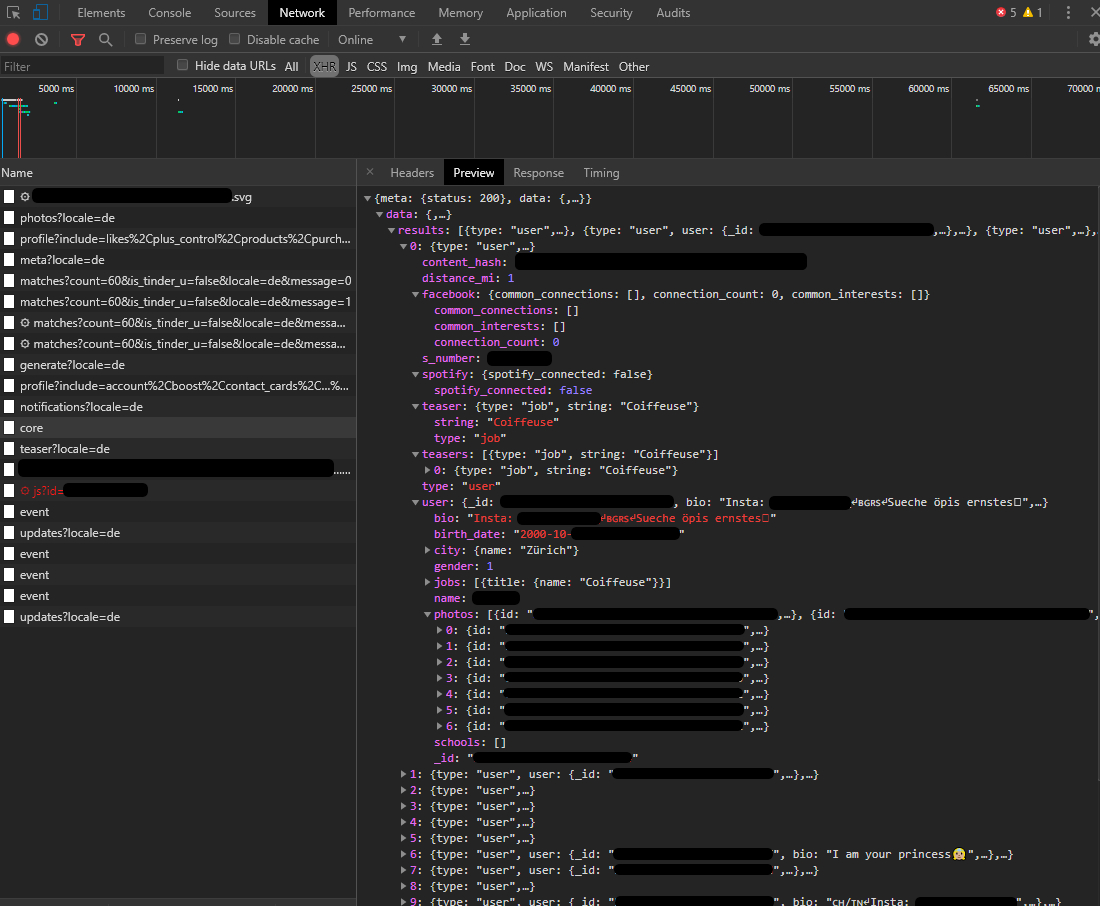Viewport: 1100px width, 906px height.
Task: Open the Console panel tab
Action: coord(170,13)
